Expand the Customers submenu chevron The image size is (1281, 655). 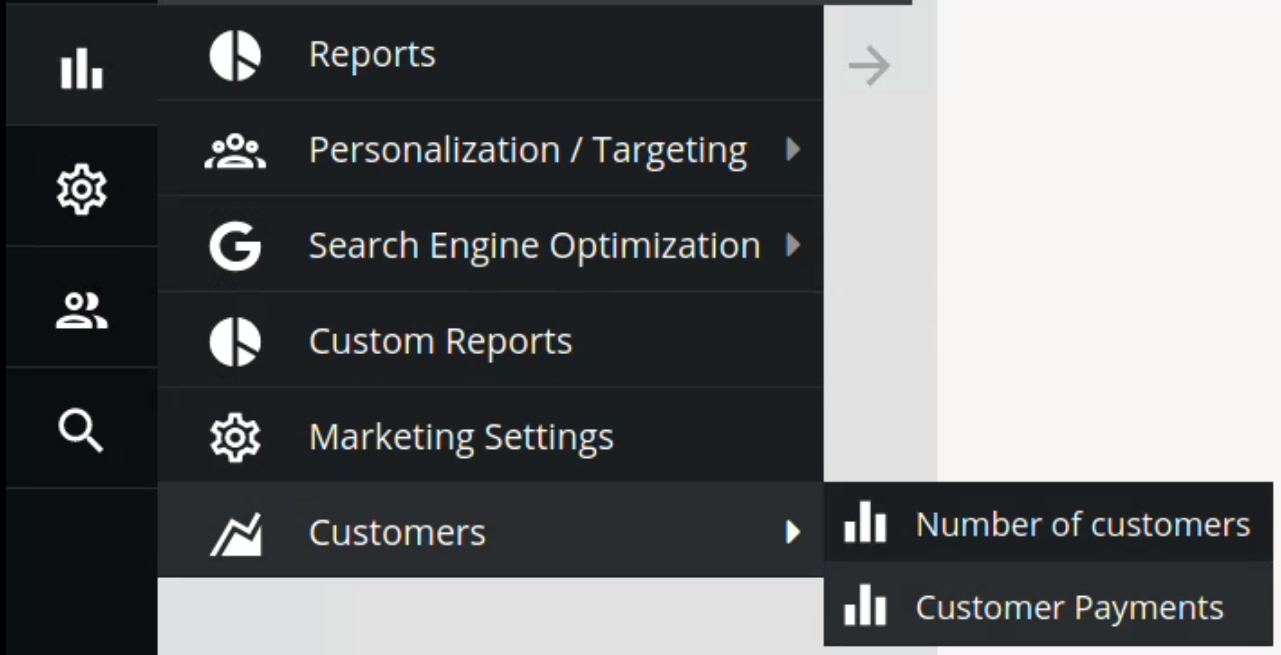click(x=793, y=532)
